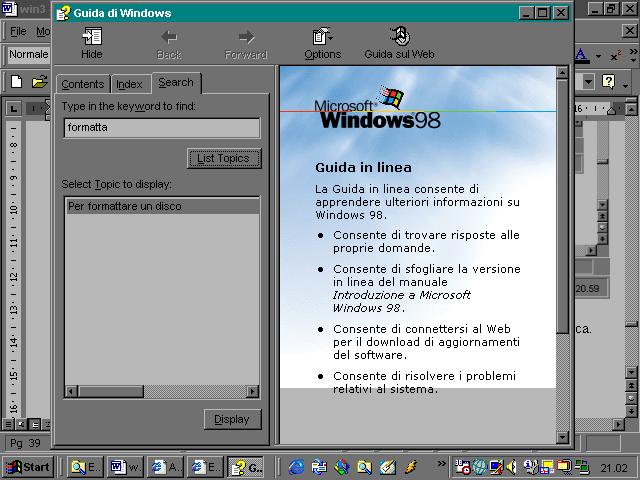Select topic 'Per formattare un disco'
Screen dimensions: 640x480
(162, 206)
